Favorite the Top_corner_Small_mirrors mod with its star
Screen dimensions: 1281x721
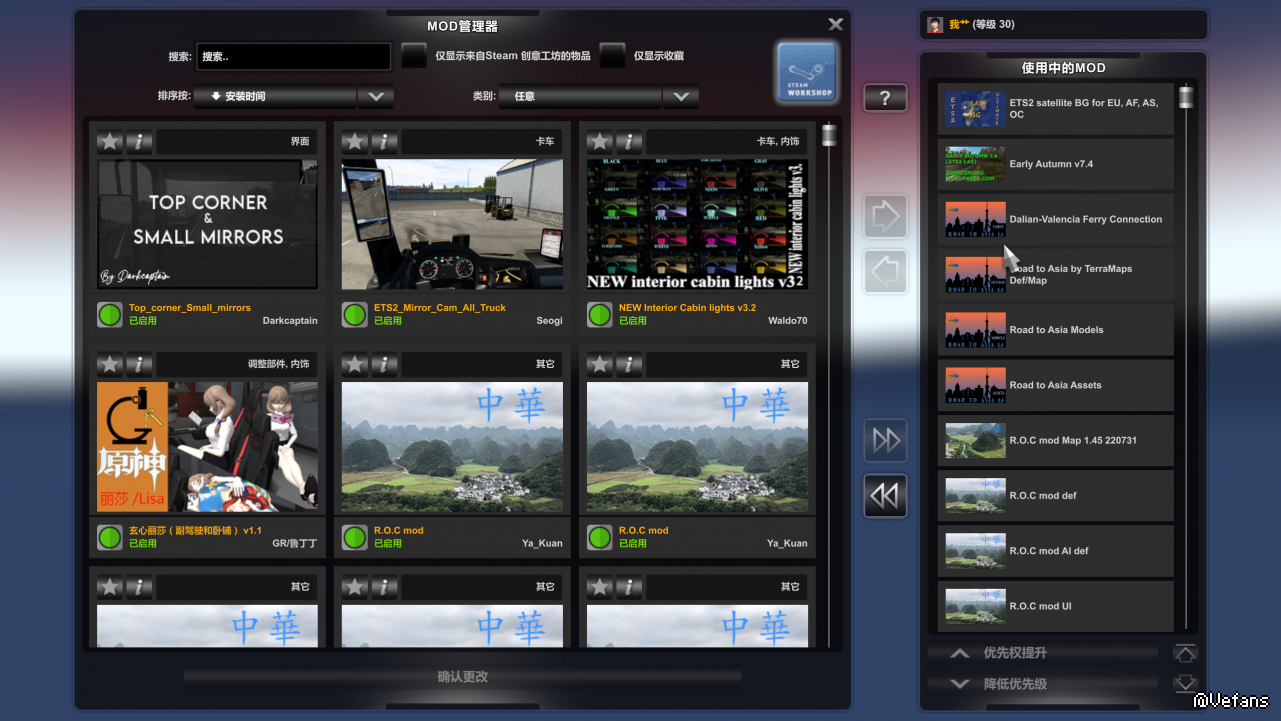click(110, 142)
